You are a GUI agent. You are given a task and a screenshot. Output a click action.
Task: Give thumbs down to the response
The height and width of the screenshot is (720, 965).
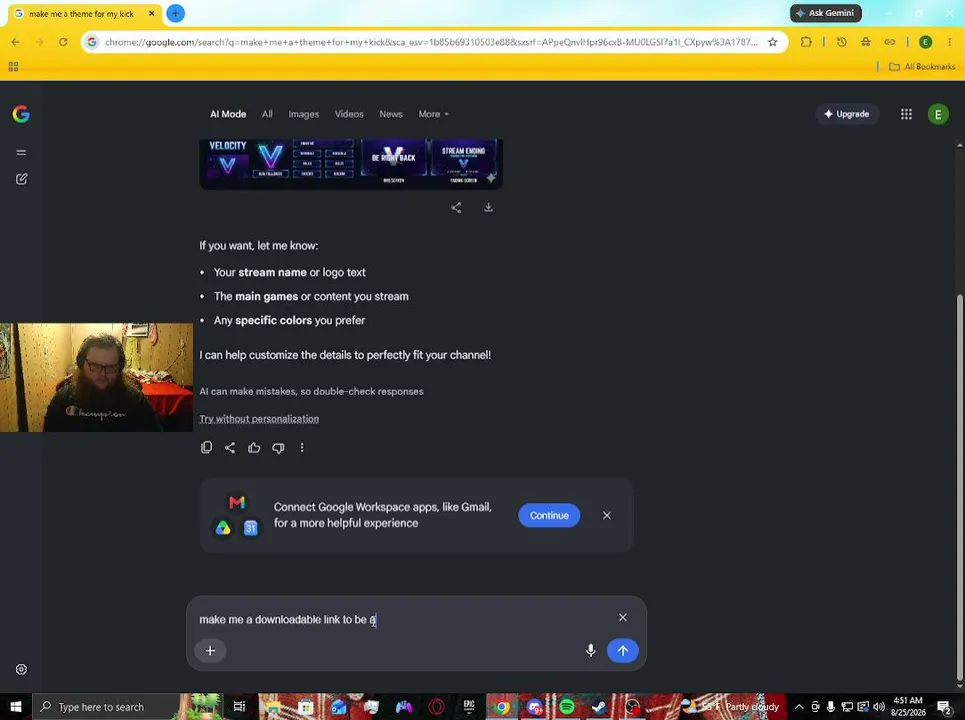[278, 447]
